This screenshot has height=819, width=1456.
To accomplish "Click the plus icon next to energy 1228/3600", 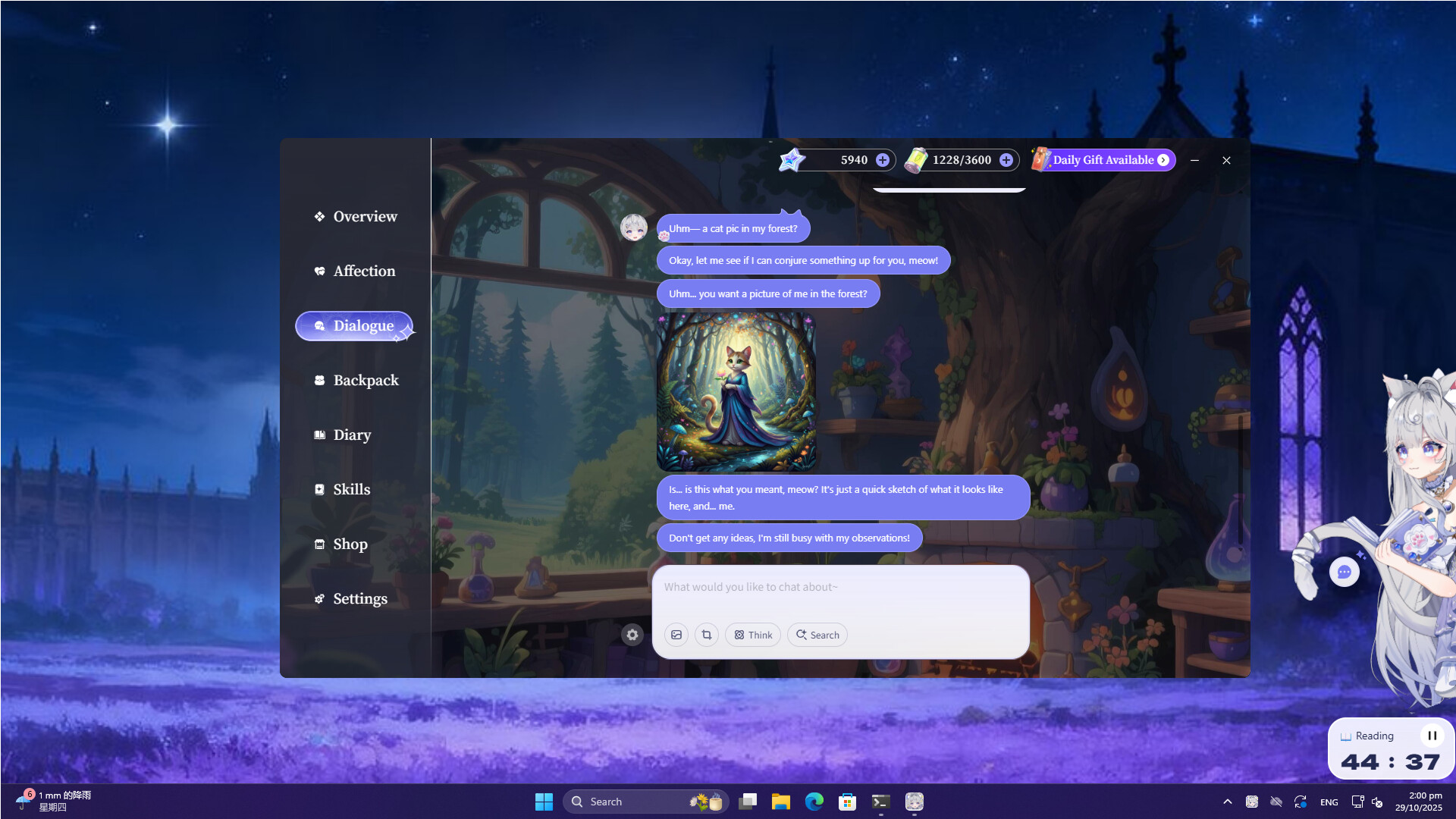I will pyautogui.click(x=1006, y=160).
